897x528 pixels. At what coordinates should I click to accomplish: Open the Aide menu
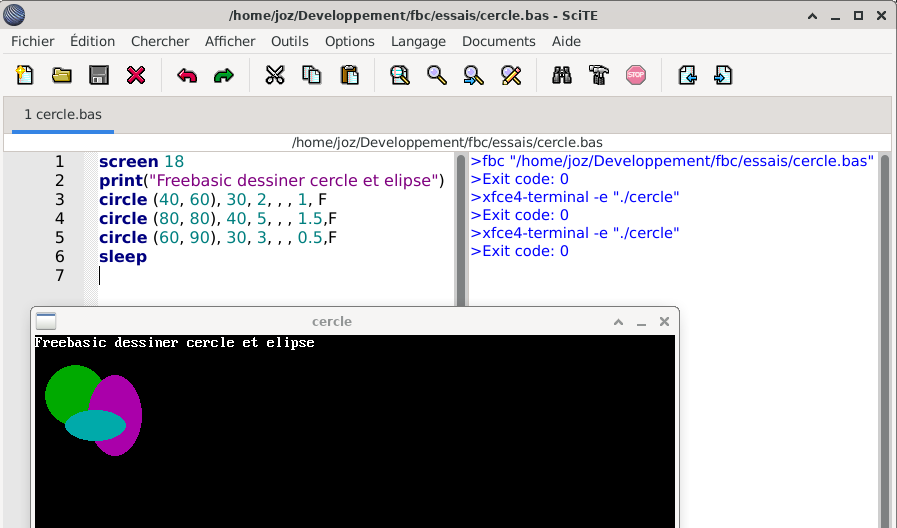566,41
